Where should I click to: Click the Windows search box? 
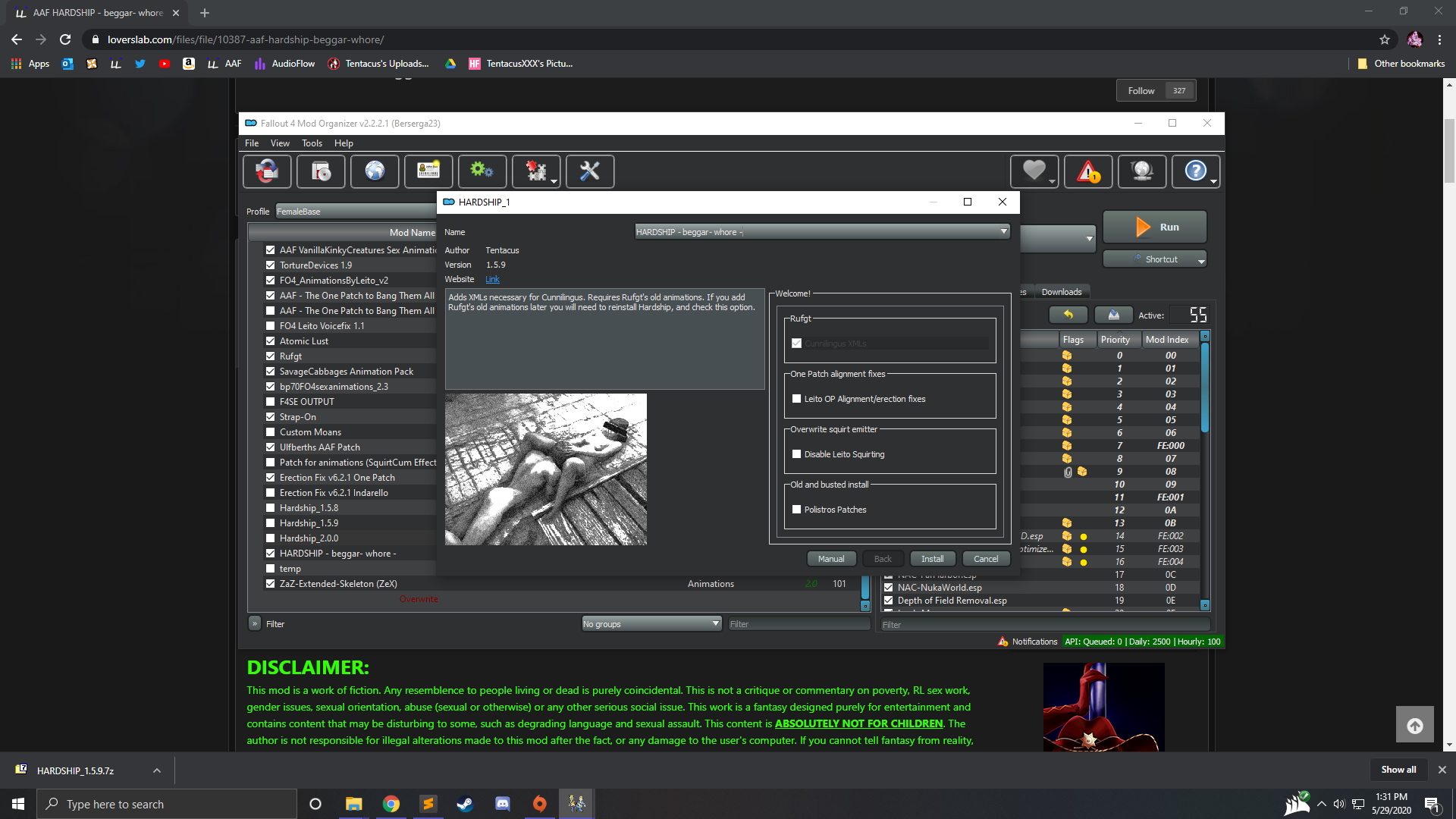[x=167, y=804]
